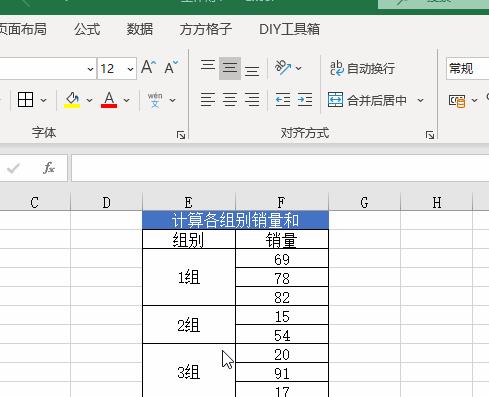
Task: Select the title cell 计算各组别销量和
Action: pyautogui.click(x=235, y=220)
